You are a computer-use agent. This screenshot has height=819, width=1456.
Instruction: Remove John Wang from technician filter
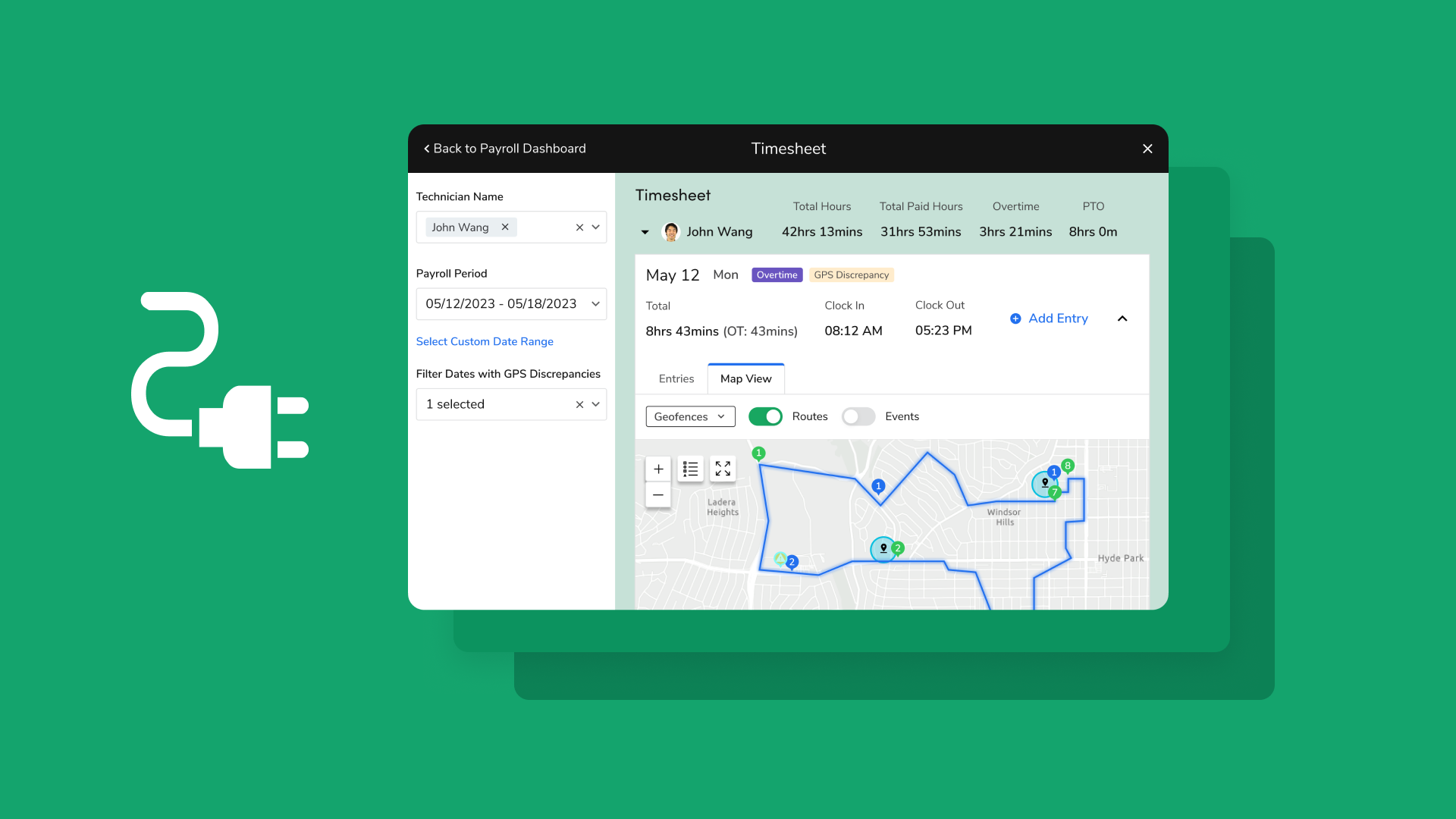pos(505,227)
